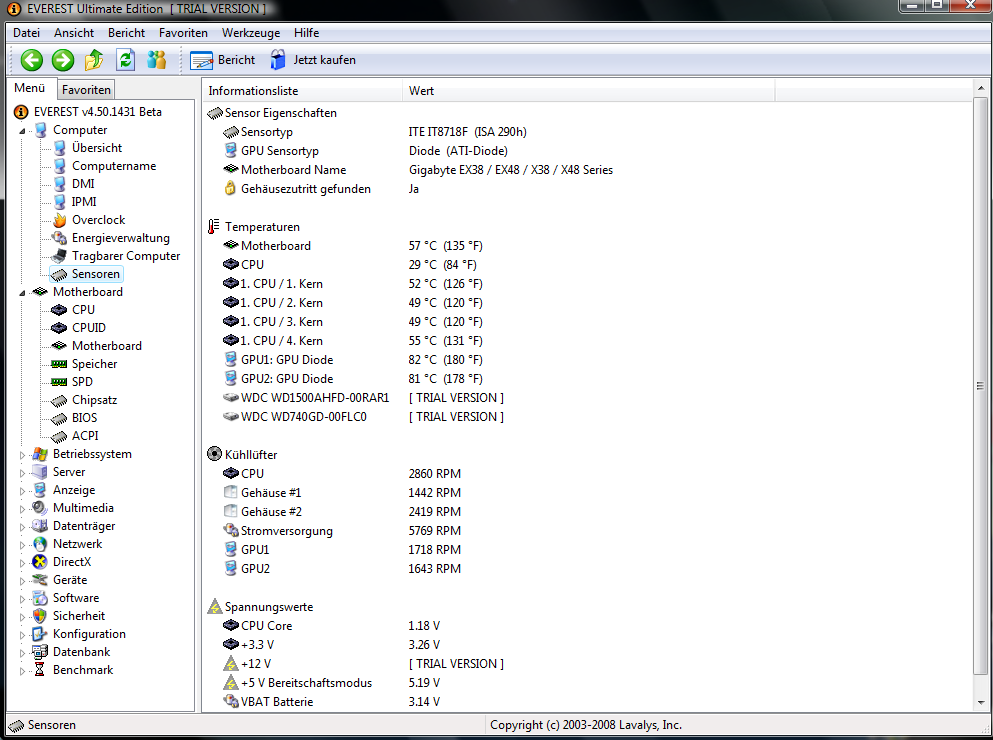The image size is (993, 740).
Task: Click the Wert column header
Action: (x=588, y=91)
